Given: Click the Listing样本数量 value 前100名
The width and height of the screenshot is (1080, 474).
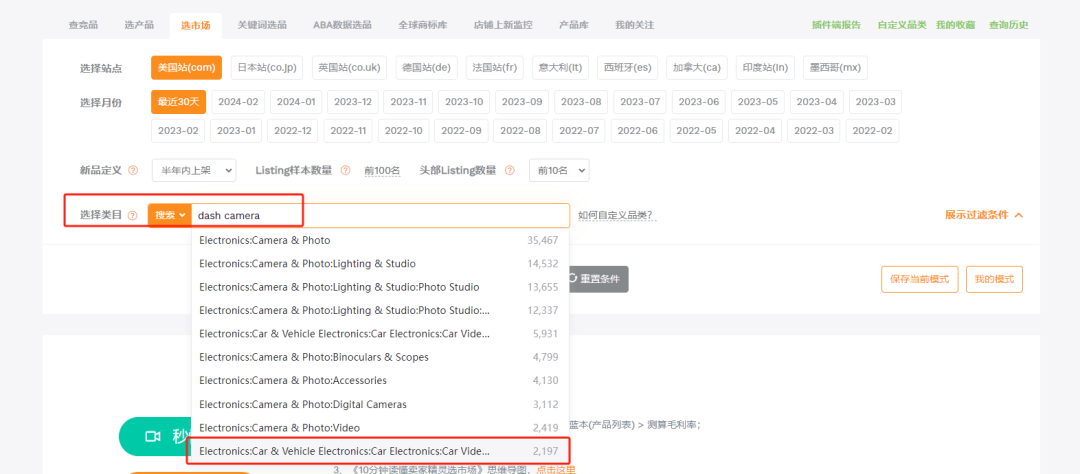Looking at the screenshot, I should (382, 170).
